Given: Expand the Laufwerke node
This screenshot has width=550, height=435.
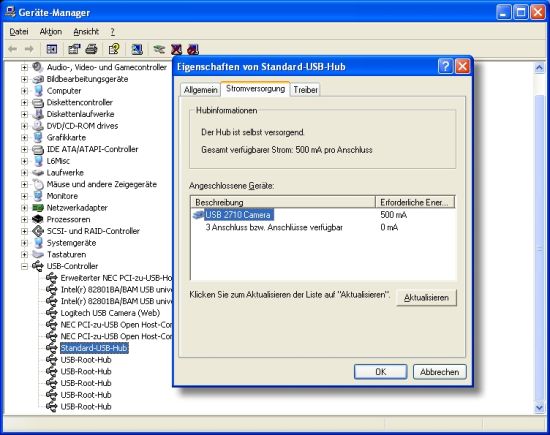Looking at the screenshot, I should click(24, 173).
